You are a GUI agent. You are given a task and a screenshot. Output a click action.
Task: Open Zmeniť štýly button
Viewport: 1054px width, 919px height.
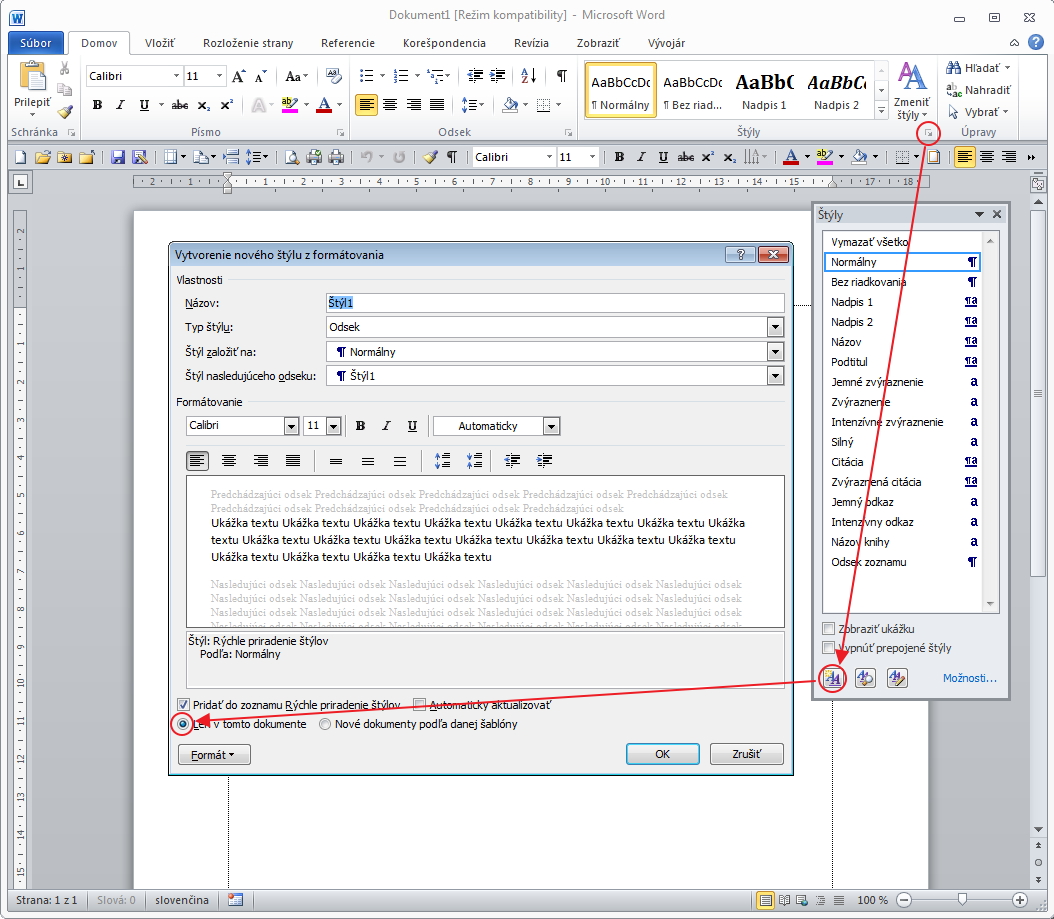click(x=911, y=92)
